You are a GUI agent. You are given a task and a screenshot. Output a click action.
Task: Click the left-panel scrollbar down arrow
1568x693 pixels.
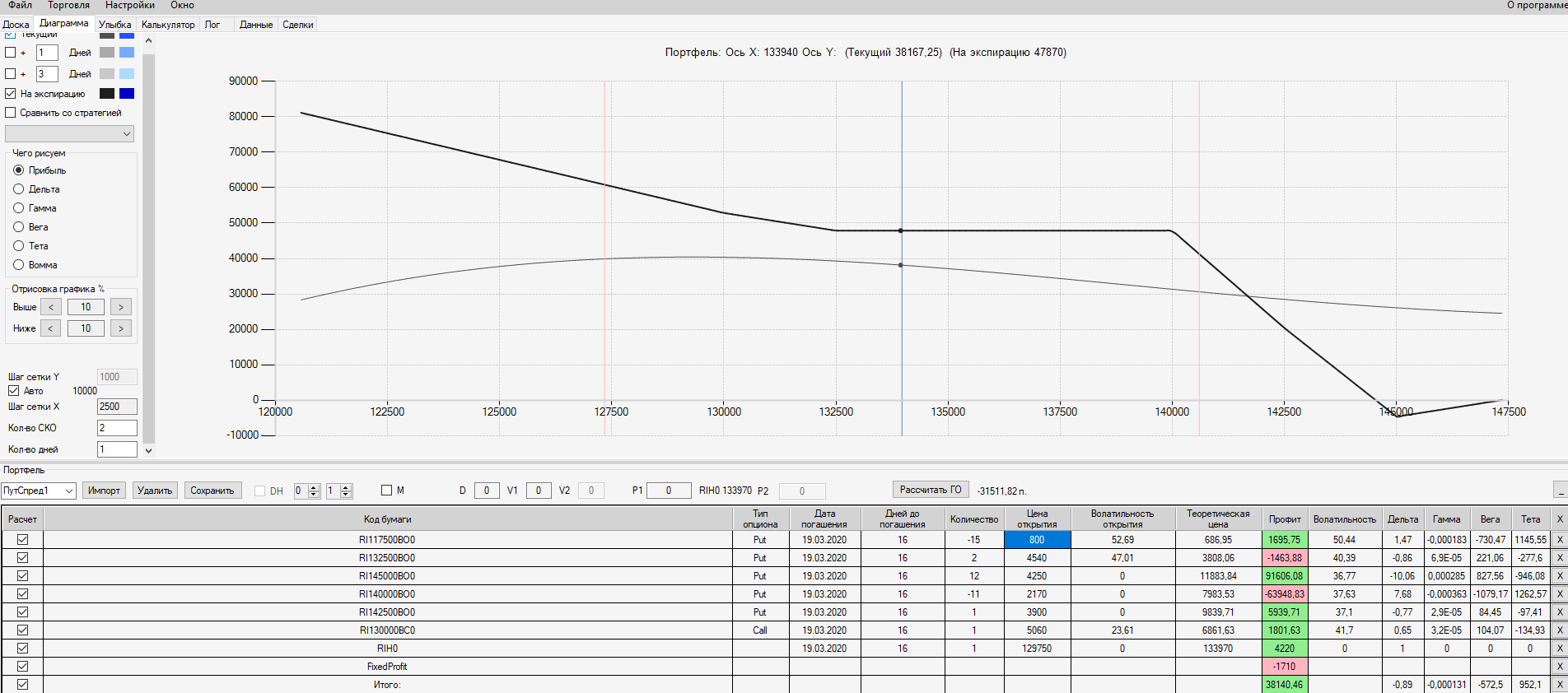[149, 450]
